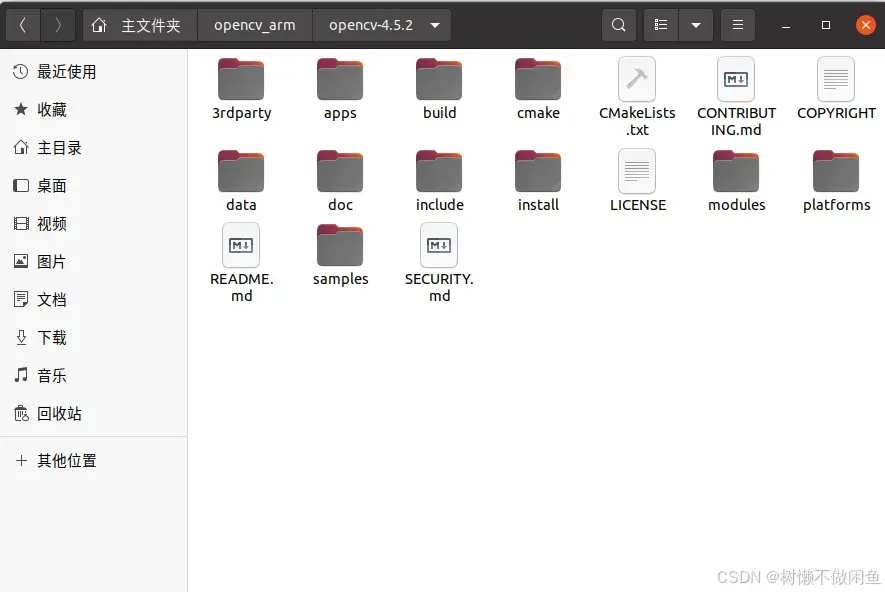Navigate to the opencv_arm breadcrumb

point(255,24)
